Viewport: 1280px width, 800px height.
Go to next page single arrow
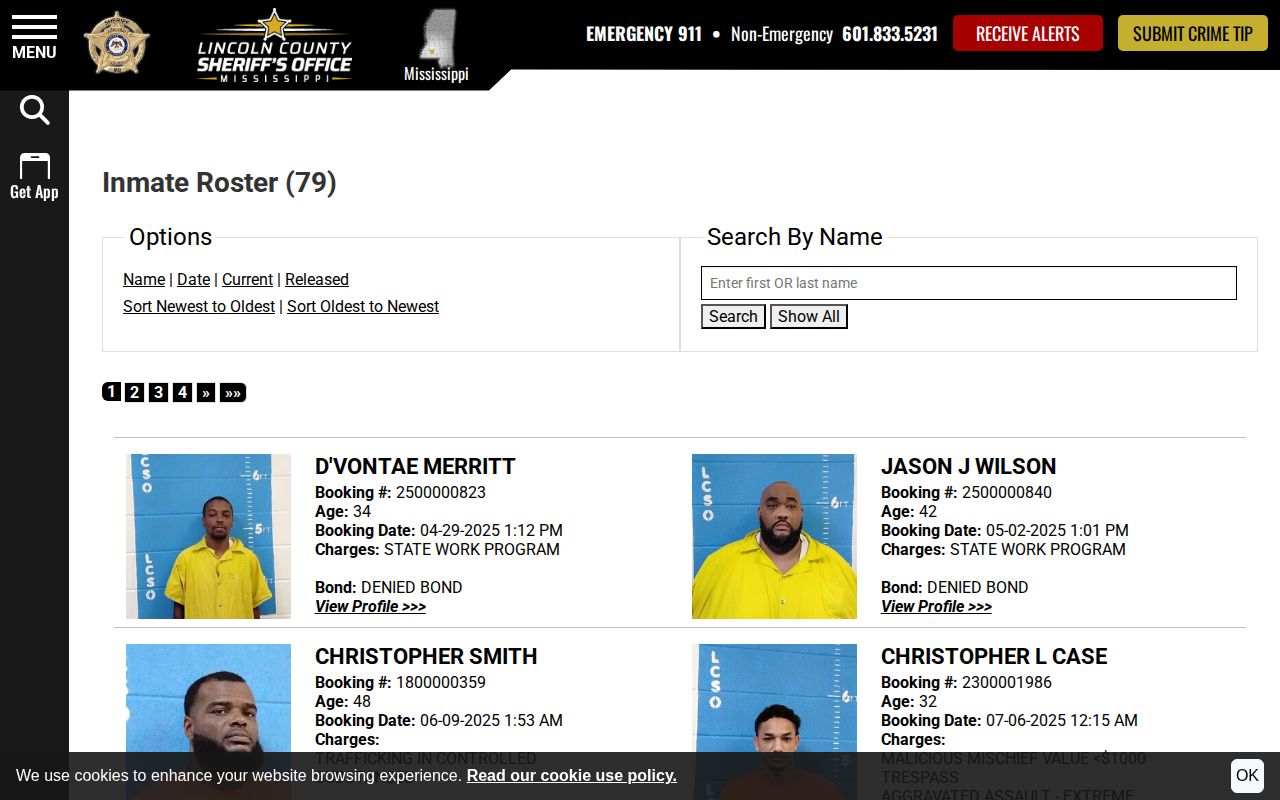pos(206,392)
